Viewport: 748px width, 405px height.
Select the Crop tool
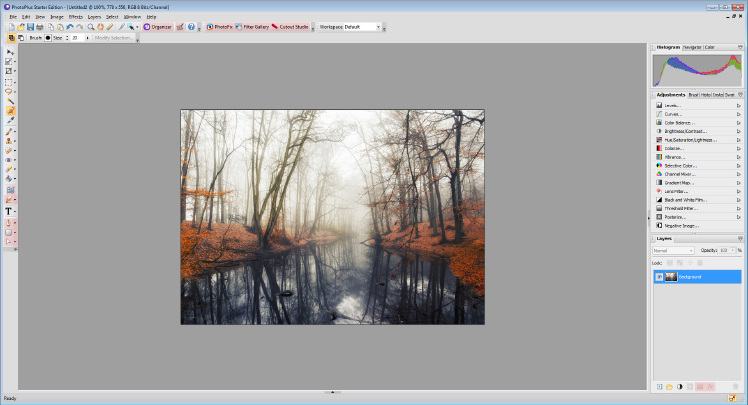[x=9, y=71]
